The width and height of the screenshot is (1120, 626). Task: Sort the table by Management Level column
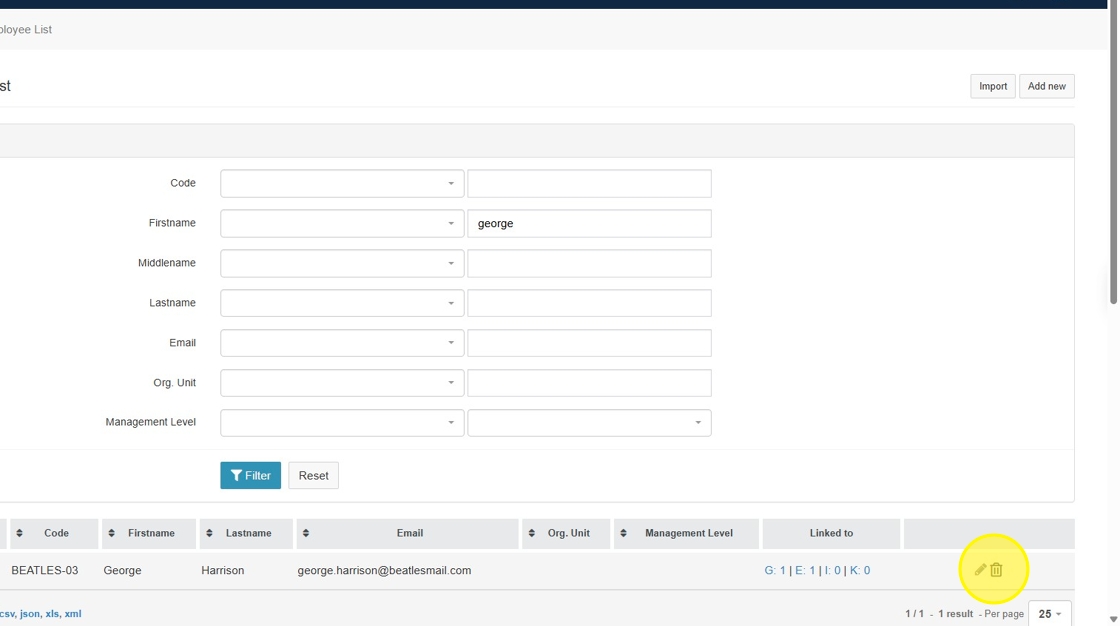623,534
